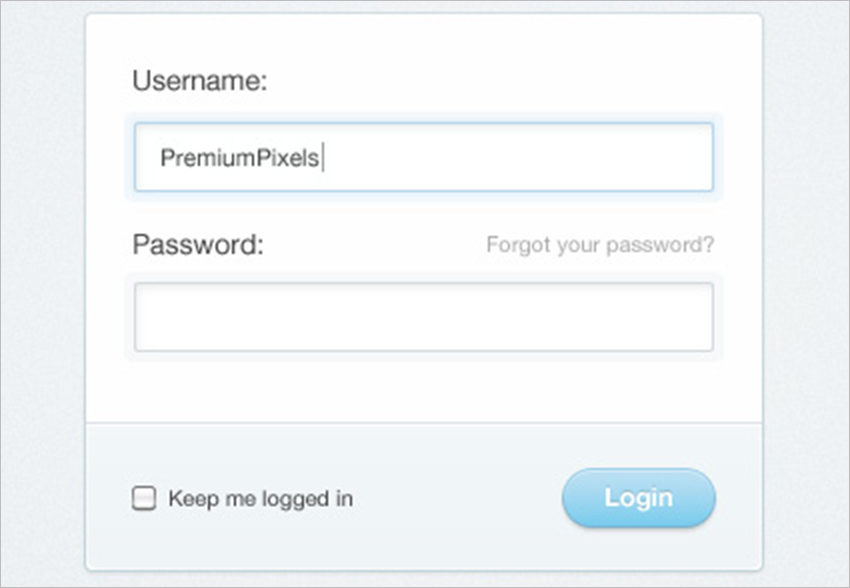Viewport: 850px width, 588px height.
Task: Click the Password label
Action: tap(196, 245)
